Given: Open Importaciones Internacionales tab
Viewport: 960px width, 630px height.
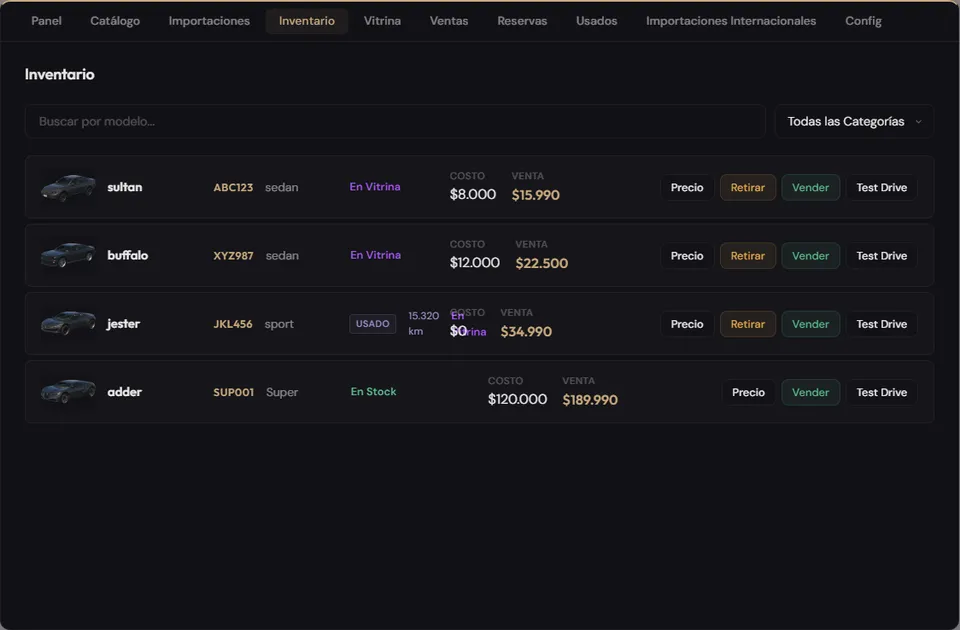Looking at the screenshot, I should tap(731, 21).
